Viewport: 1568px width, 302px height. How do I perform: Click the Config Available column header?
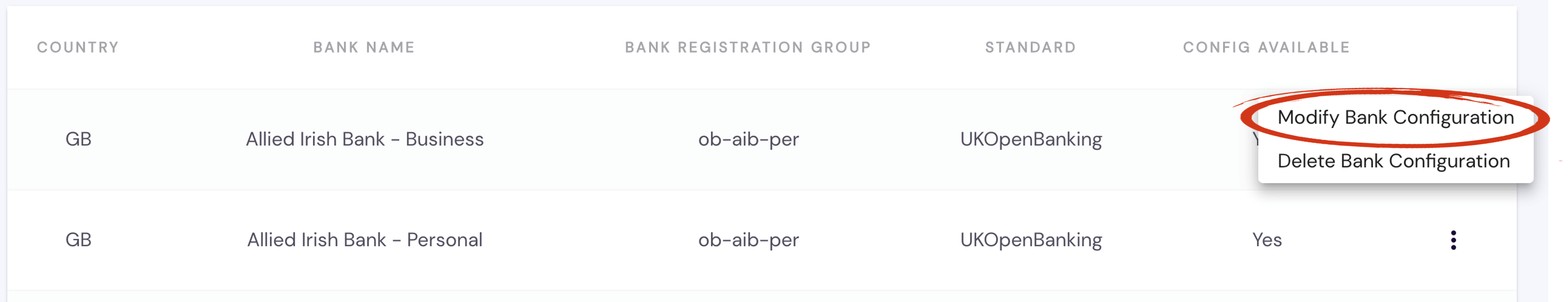tap(1266, 47)
